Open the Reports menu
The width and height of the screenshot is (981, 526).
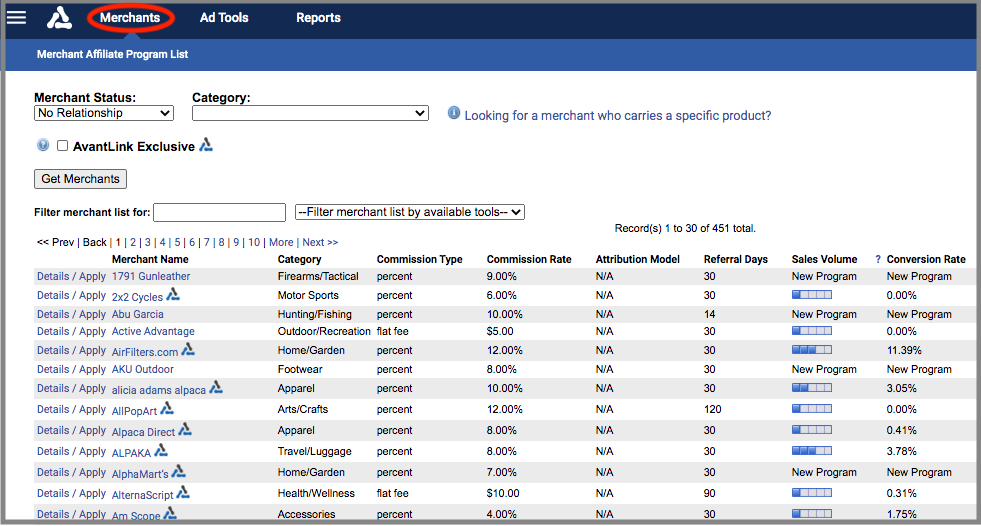318,18
